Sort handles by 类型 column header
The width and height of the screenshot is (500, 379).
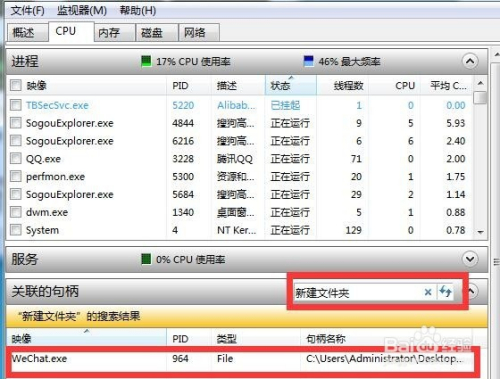click(256, 339)
